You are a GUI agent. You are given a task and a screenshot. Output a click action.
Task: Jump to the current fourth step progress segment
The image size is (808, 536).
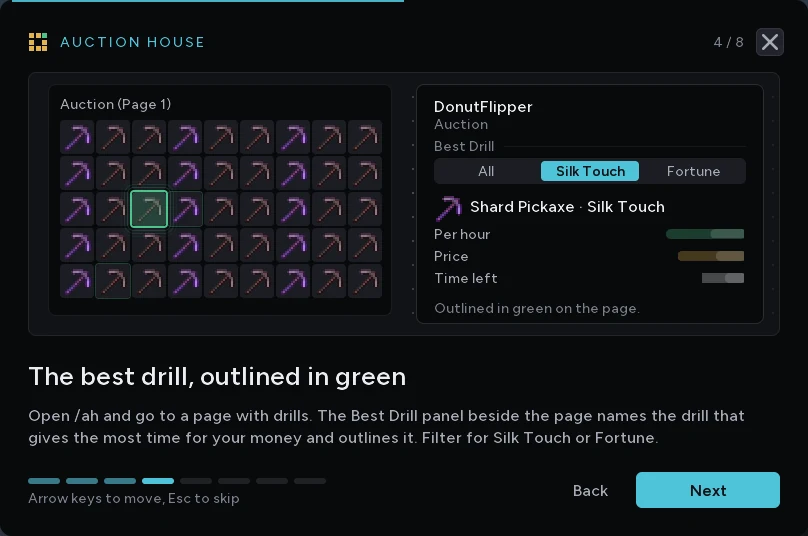[x=158, y=481]
